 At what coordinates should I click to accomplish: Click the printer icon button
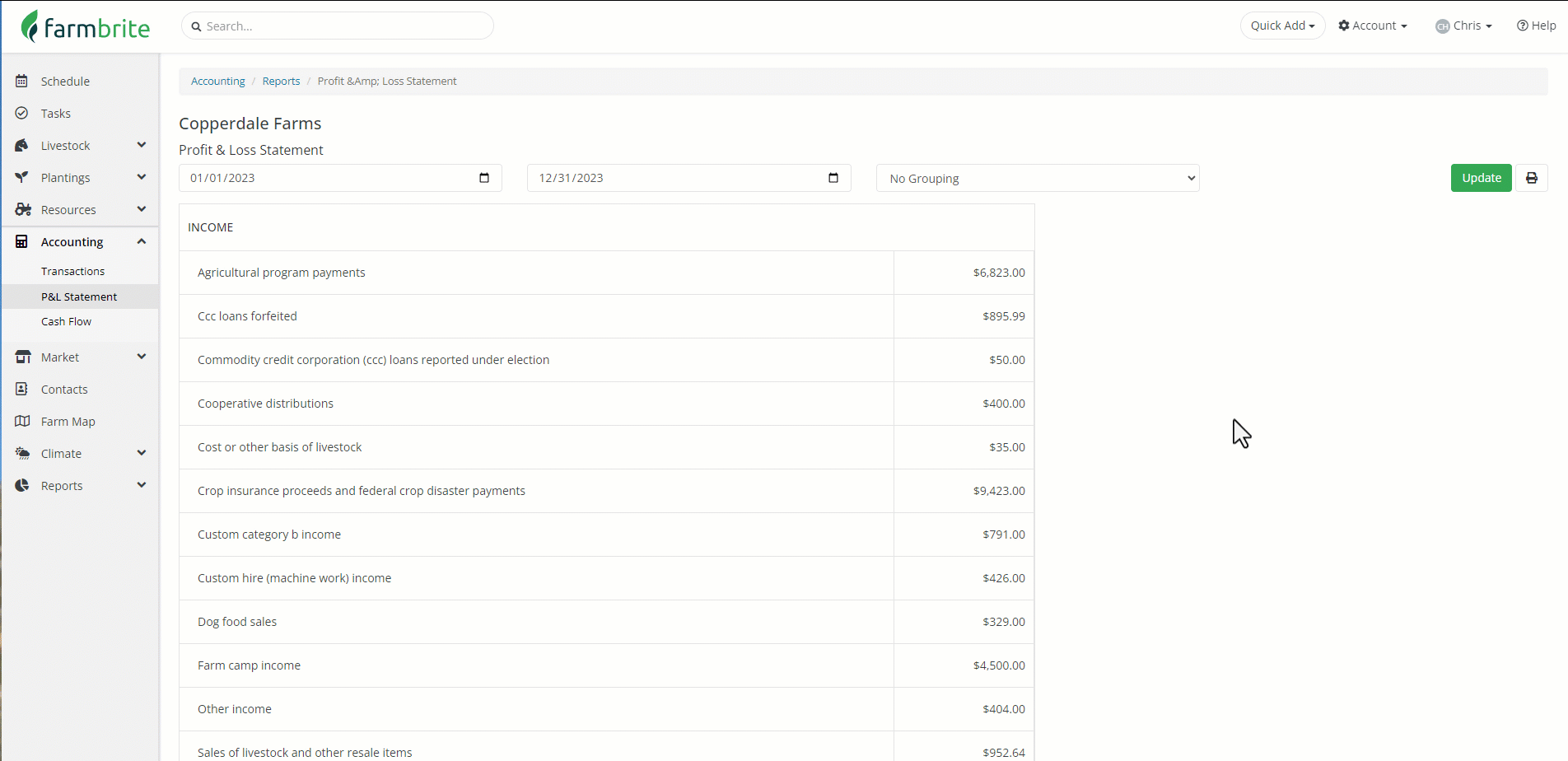click(1532, 178)
